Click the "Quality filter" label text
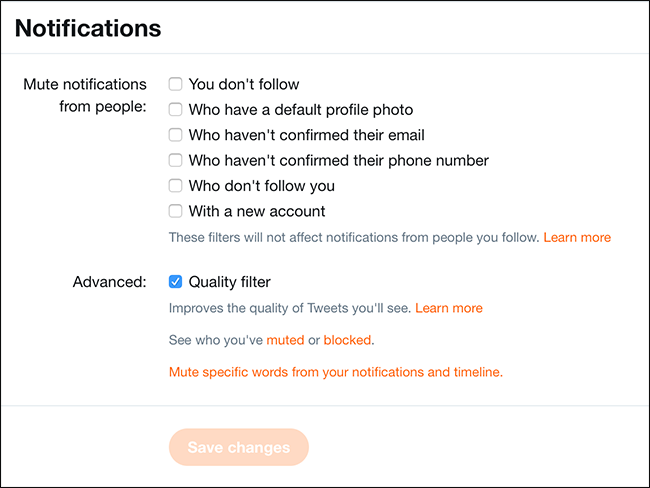Screen dimensions: 650x488 click(229, 282)
